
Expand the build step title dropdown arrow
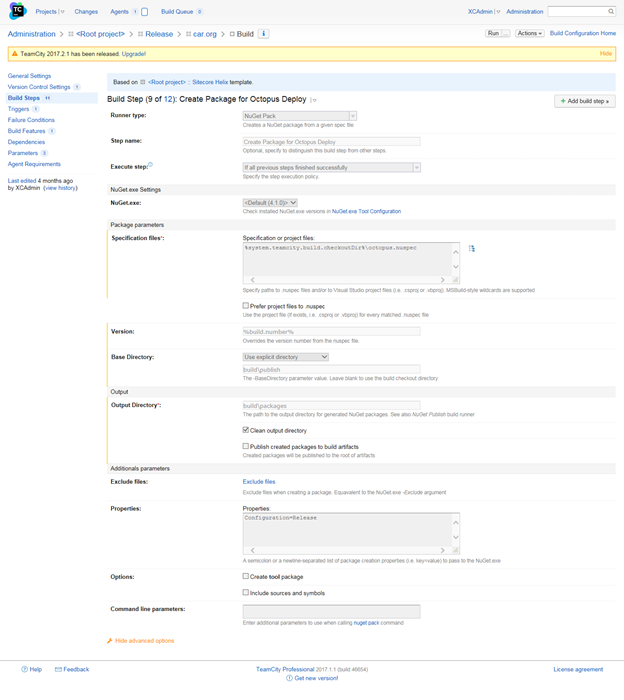click(314, 100)
